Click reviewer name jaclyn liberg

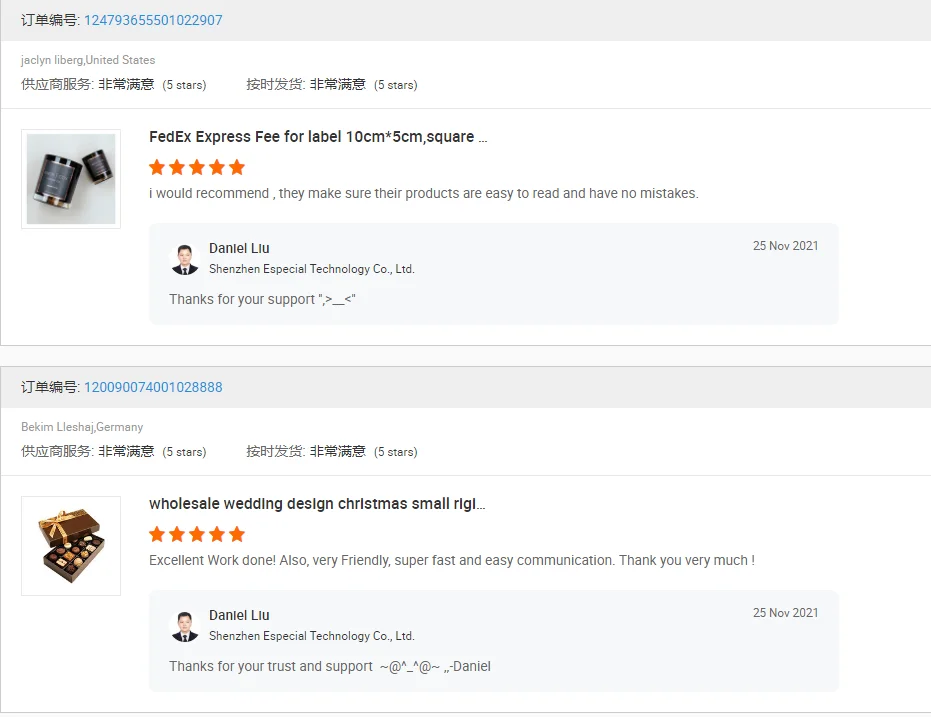(52, 60)
